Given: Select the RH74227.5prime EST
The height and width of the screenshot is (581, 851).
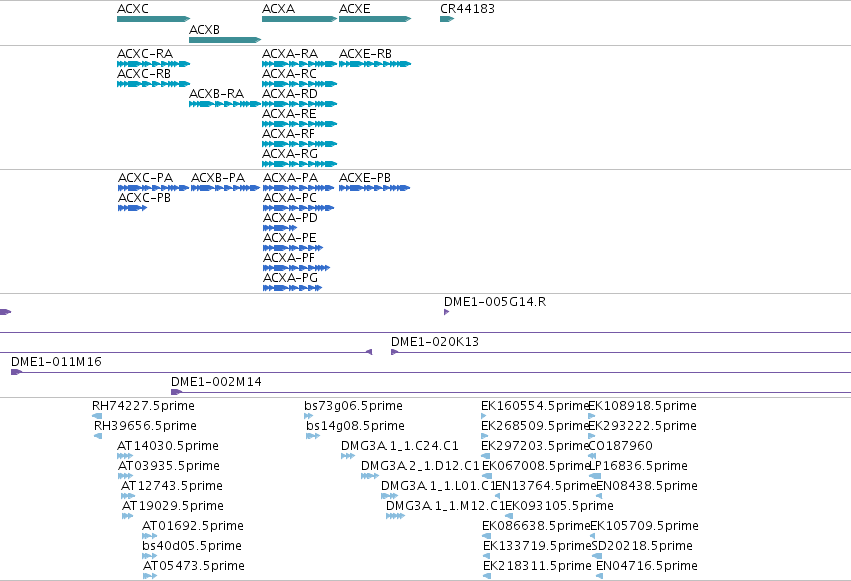Looking at the screenshot, I should click(x=97, y=416).
